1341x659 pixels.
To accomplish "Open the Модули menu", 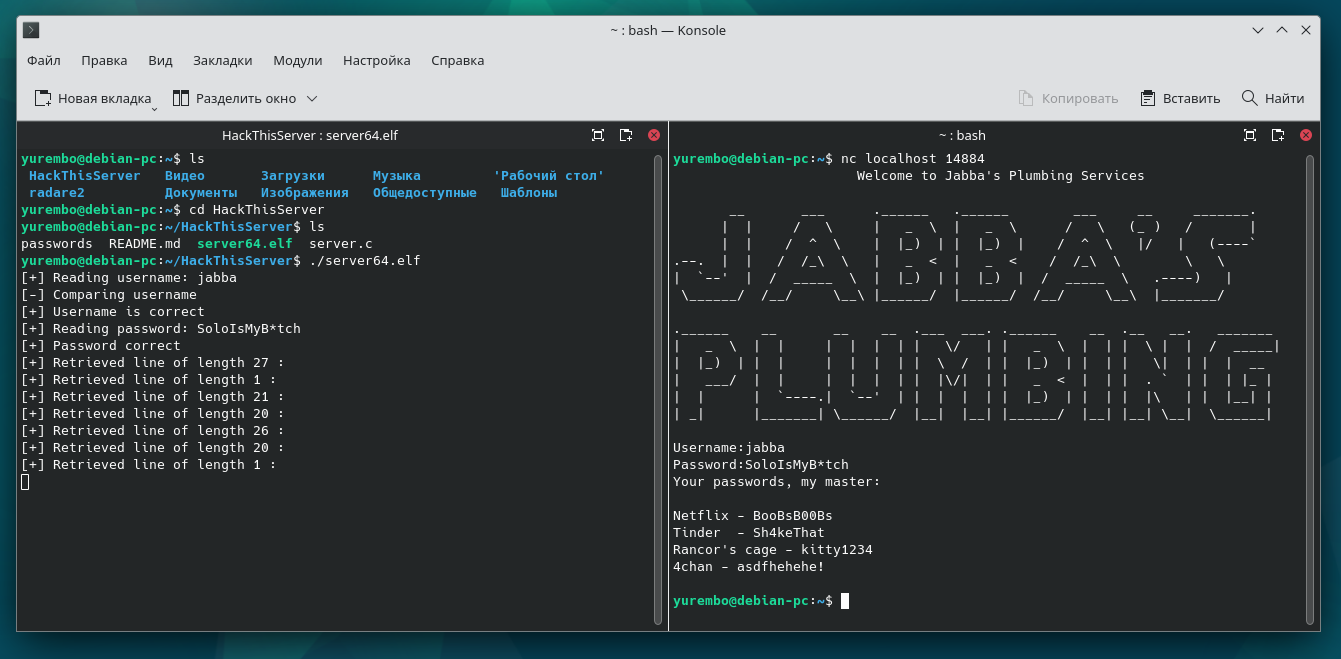I will (298, 60).
